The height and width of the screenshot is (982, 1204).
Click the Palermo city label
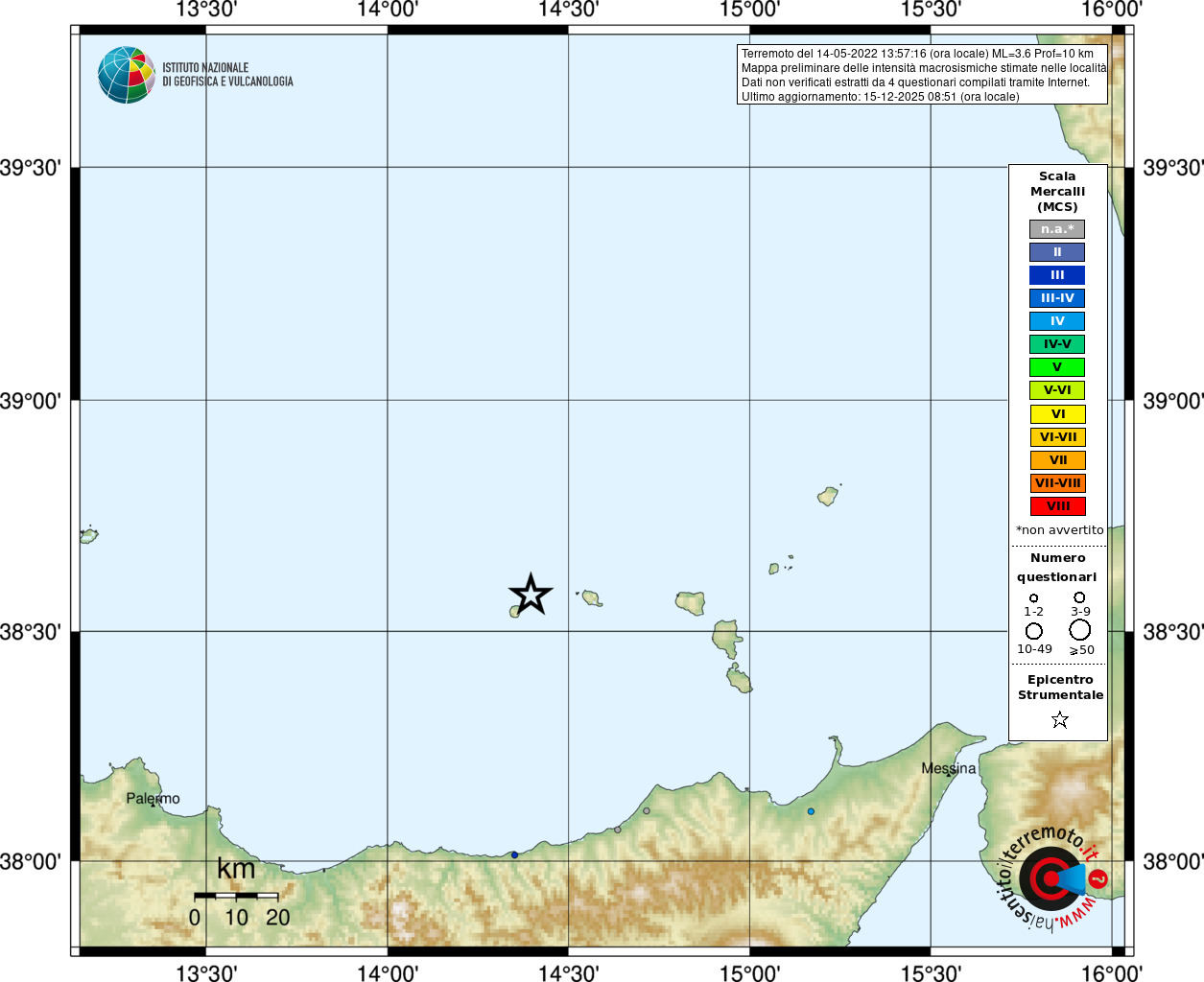tap(153, 798)
